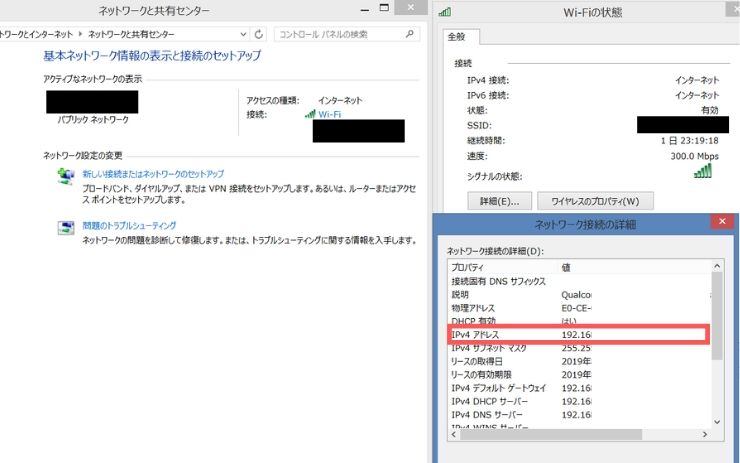Click the left arrow of the horizontal scrollbar
This screenshot has width=740, height=463.
point(454,434)
